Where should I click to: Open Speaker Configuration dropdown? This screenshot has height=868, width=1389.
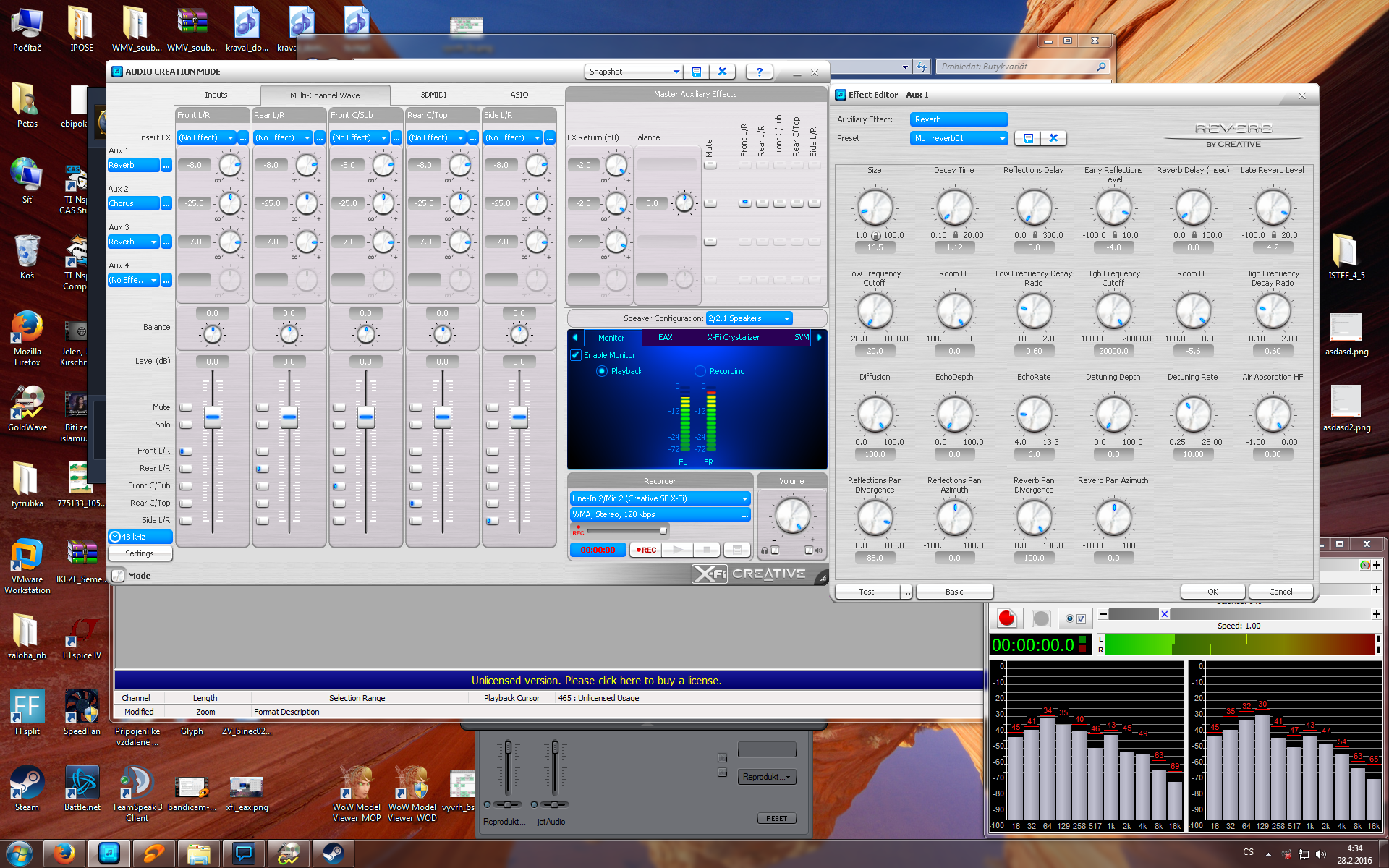click(749, 318)
